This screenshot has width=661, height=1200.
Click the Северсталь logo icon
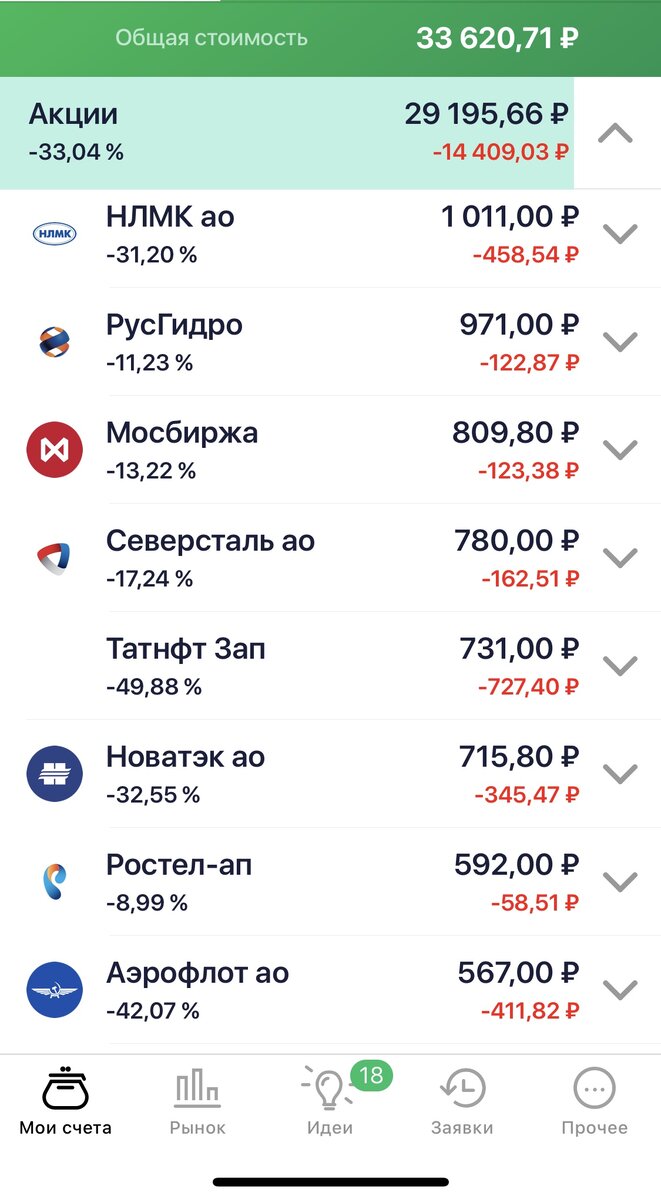(55, 556)
